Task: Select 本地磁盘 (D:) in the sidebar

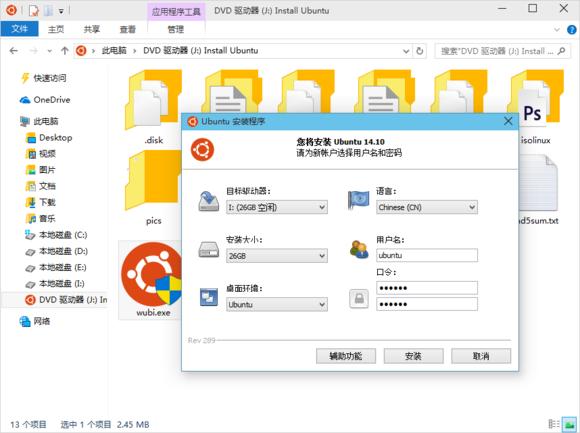Action: click(63, 251)
